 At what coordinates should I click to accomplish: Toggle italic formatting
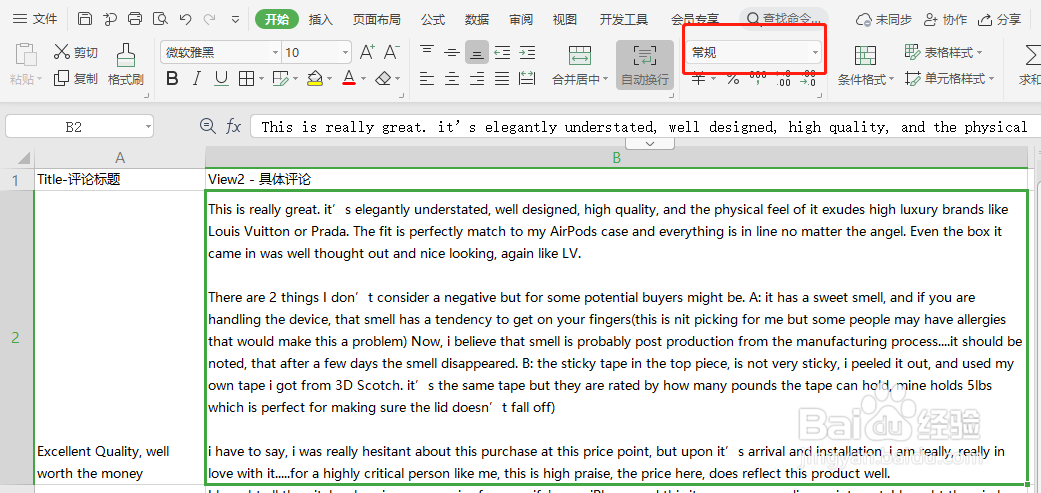(197, 79)
